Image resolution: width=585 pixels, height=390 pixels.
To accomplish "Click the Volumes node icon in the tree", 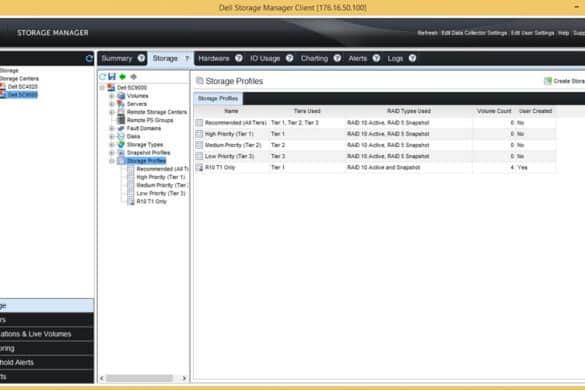I will (x=121, y=96).
